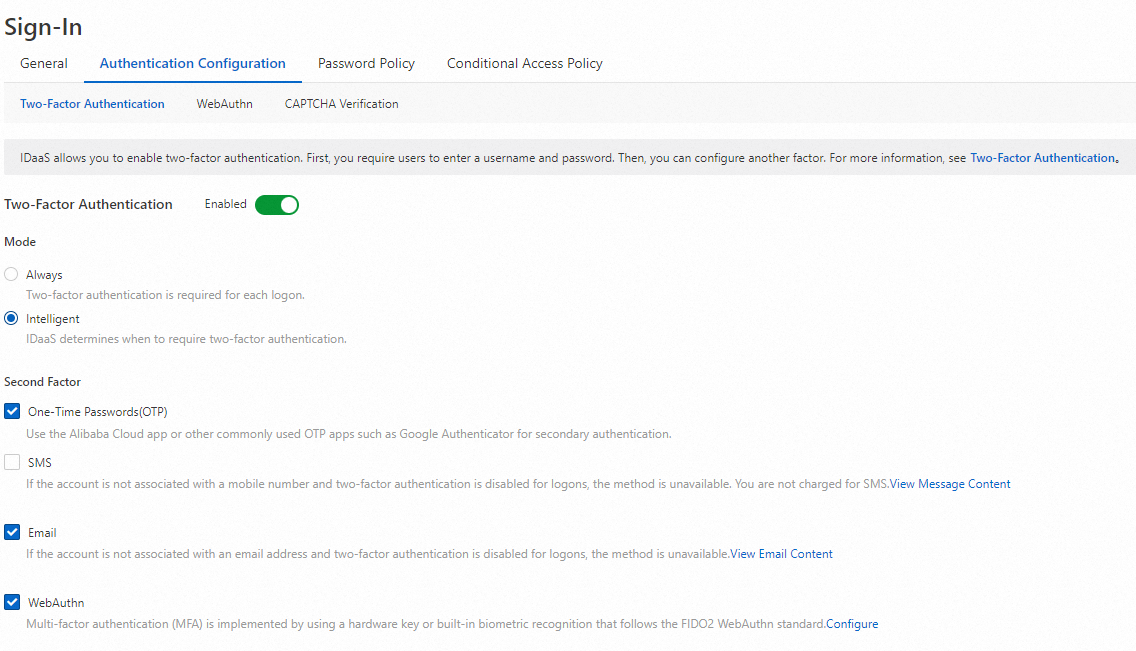This screenshot has height=651, width=1136.
Task: Click the Second Factor section heading
Action: (43, 382)
